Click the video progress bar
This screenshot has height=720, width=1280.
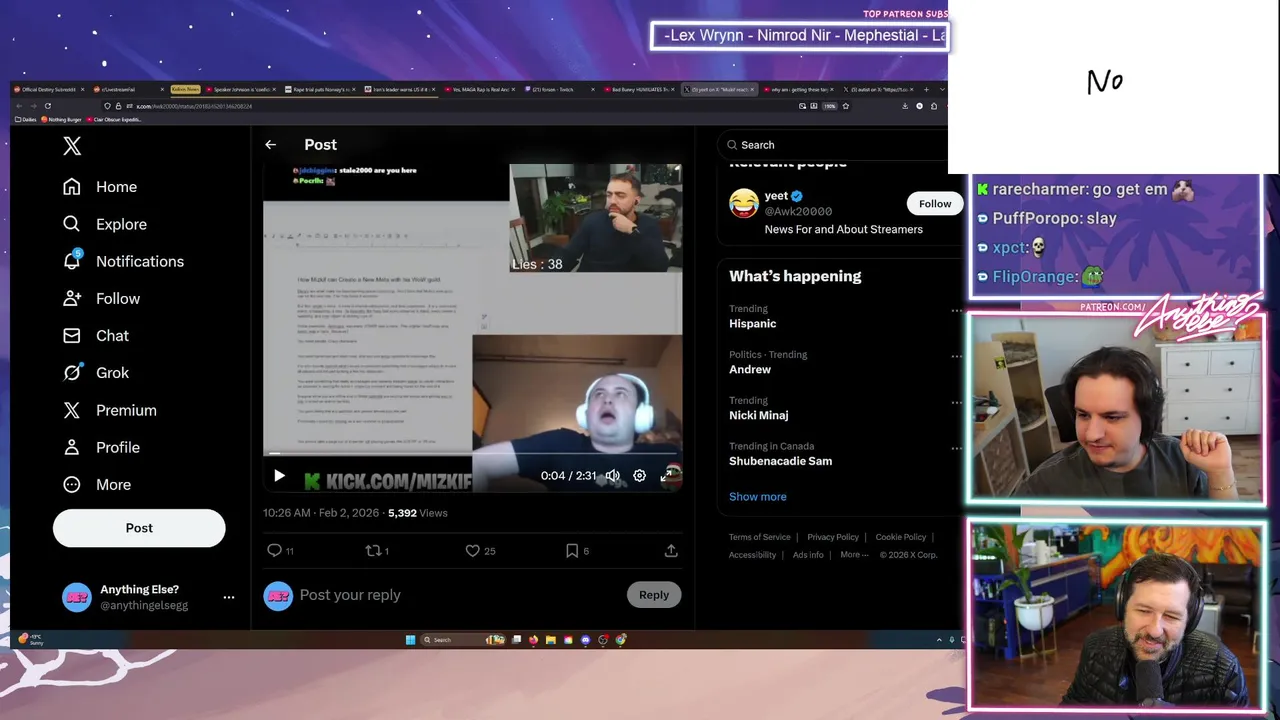tap(472, 454)
